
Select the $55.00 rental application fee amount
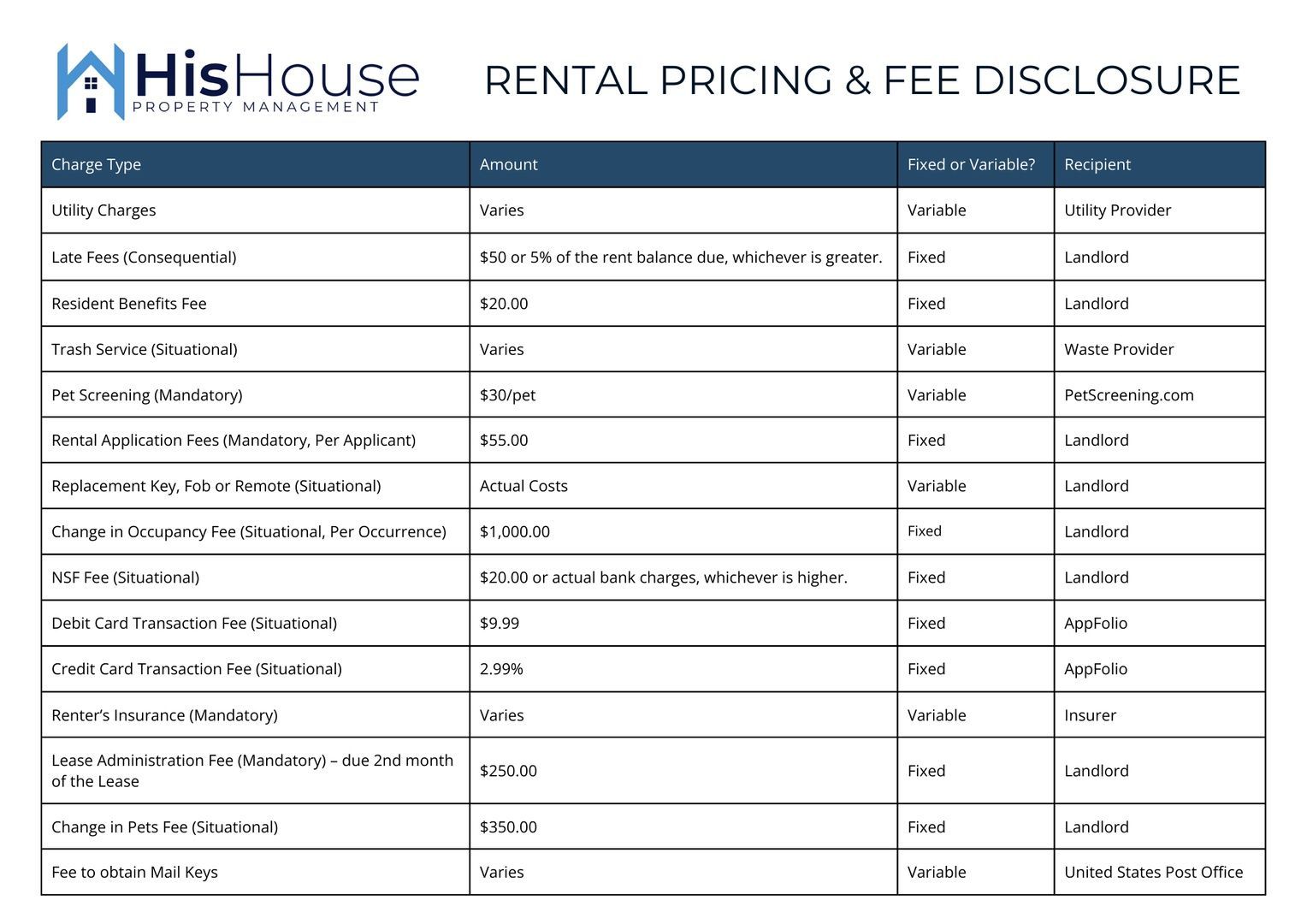[x=504, y=441]
